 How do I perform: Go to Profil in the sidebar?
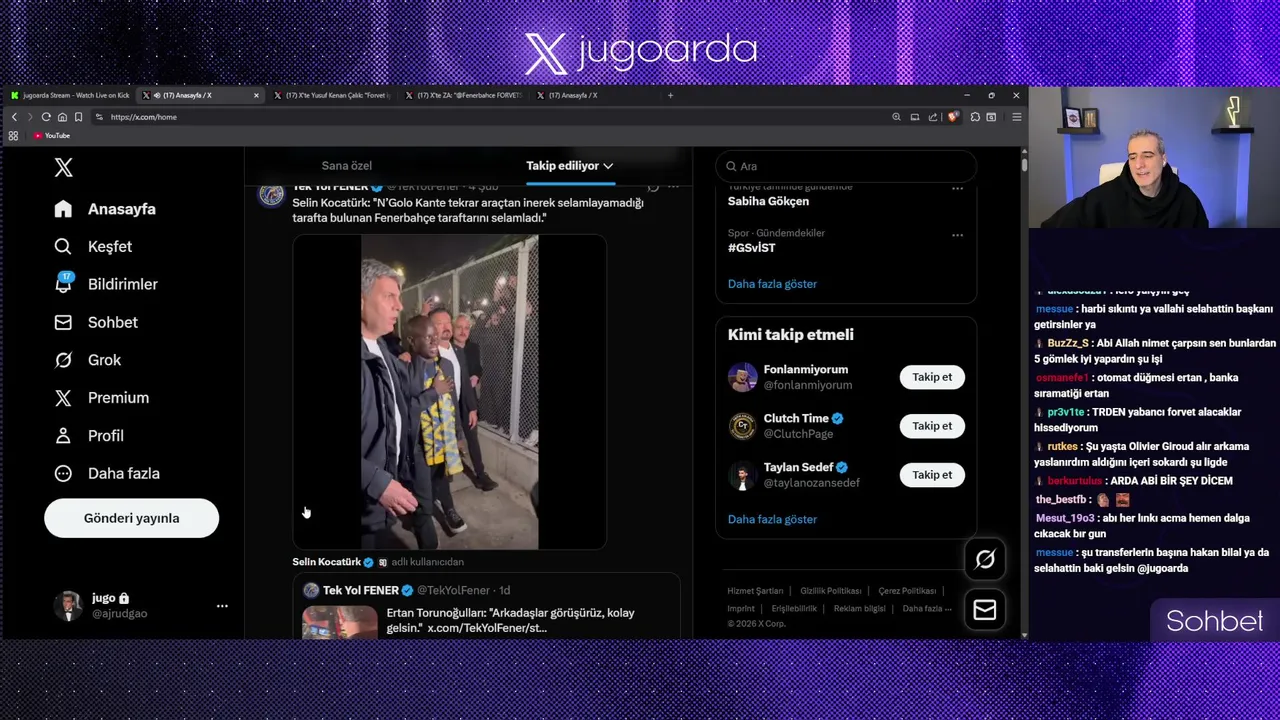pyautogui.click(x=89, y=436)
